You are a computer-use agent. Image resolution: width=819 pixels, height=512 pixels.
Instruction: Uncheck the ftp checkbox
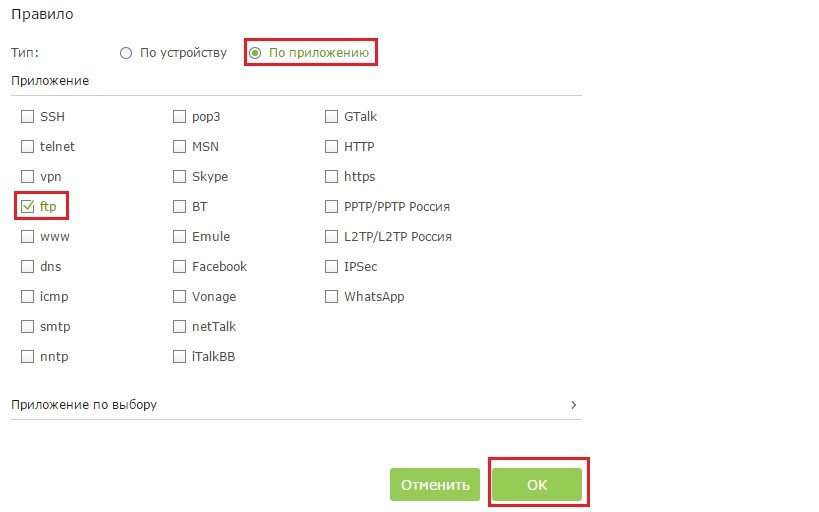27,207
